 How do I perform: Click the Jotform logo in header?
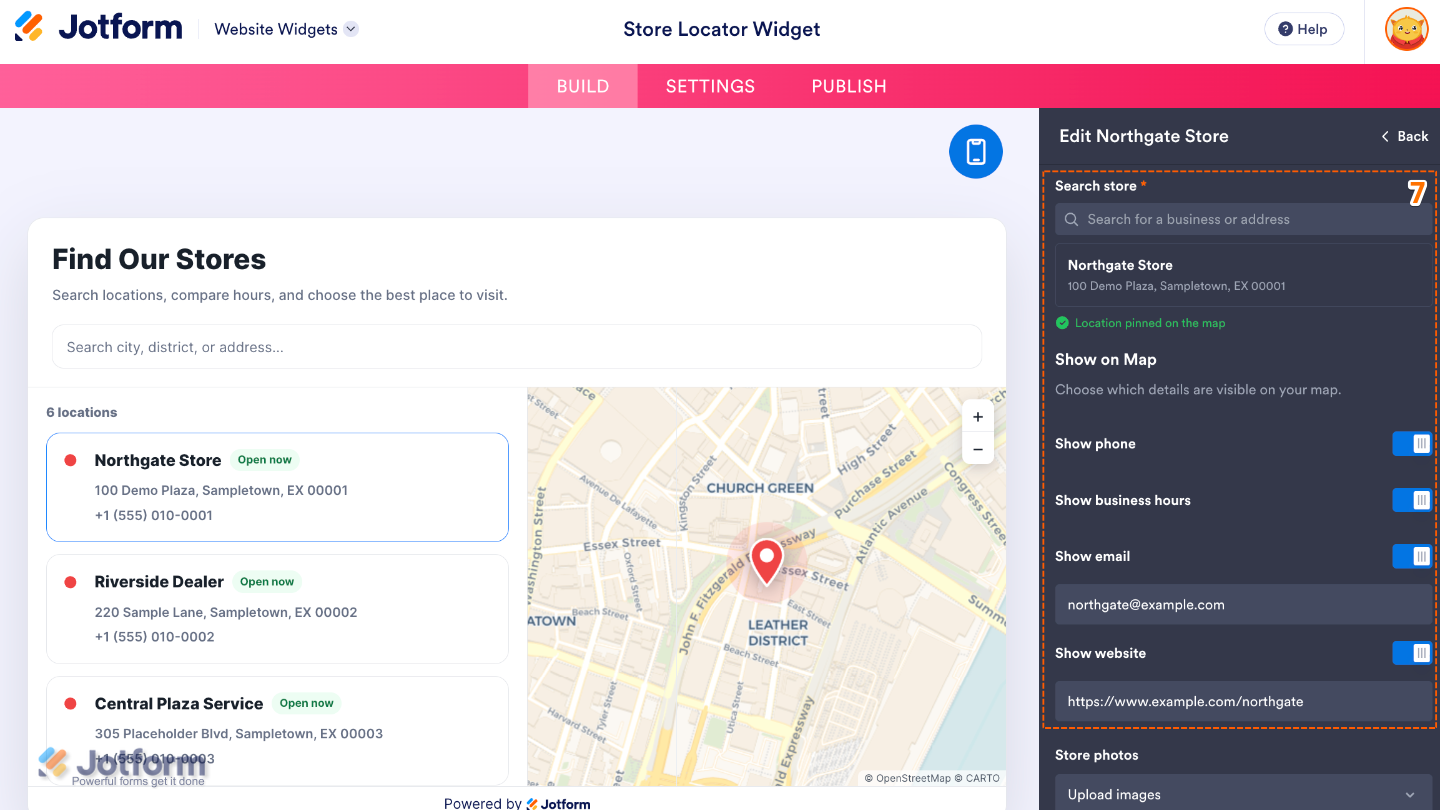[x=98, y=27]
